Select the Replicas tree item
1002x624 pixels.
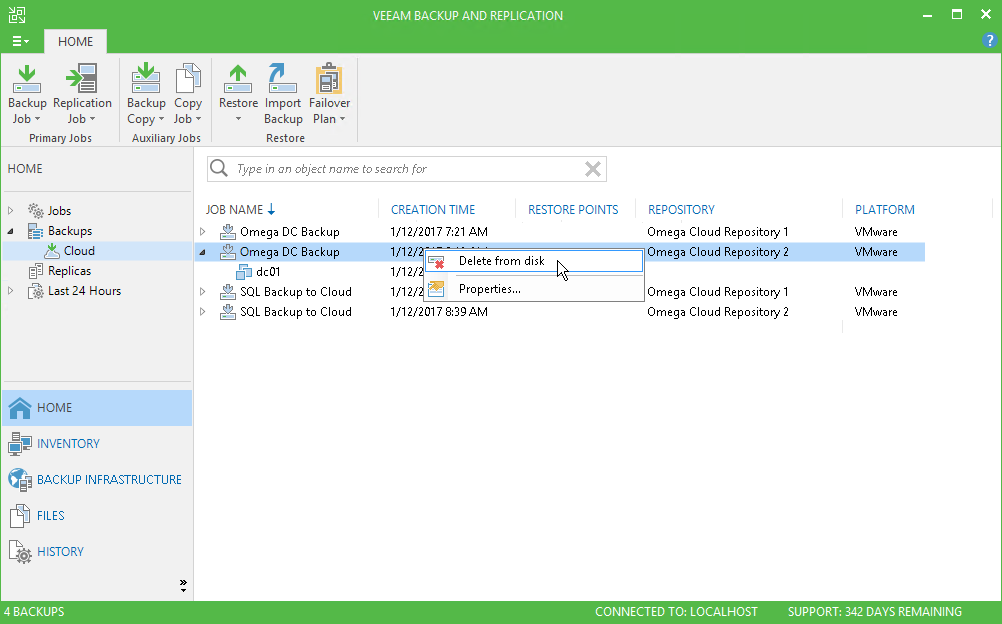70,271
